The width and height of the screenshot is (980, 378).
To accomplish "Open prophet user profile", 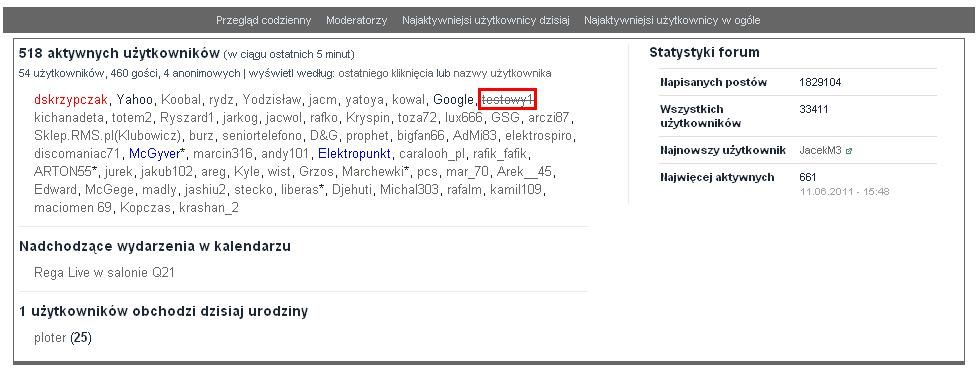I will click(x=368, y=135).
